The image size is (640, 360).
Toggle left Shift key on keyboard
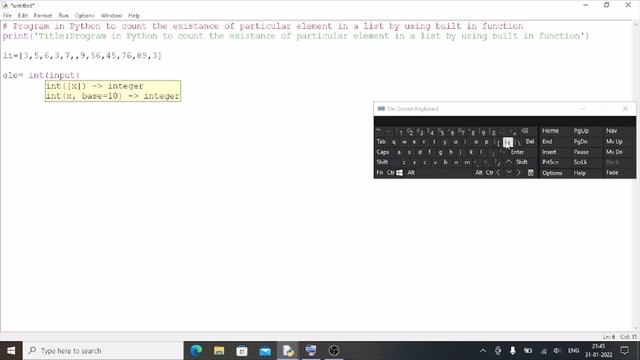382,162
